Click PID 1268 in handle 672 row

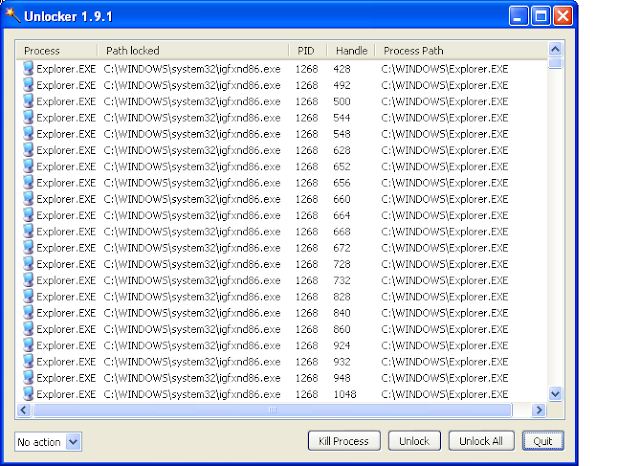coord(307,248)
